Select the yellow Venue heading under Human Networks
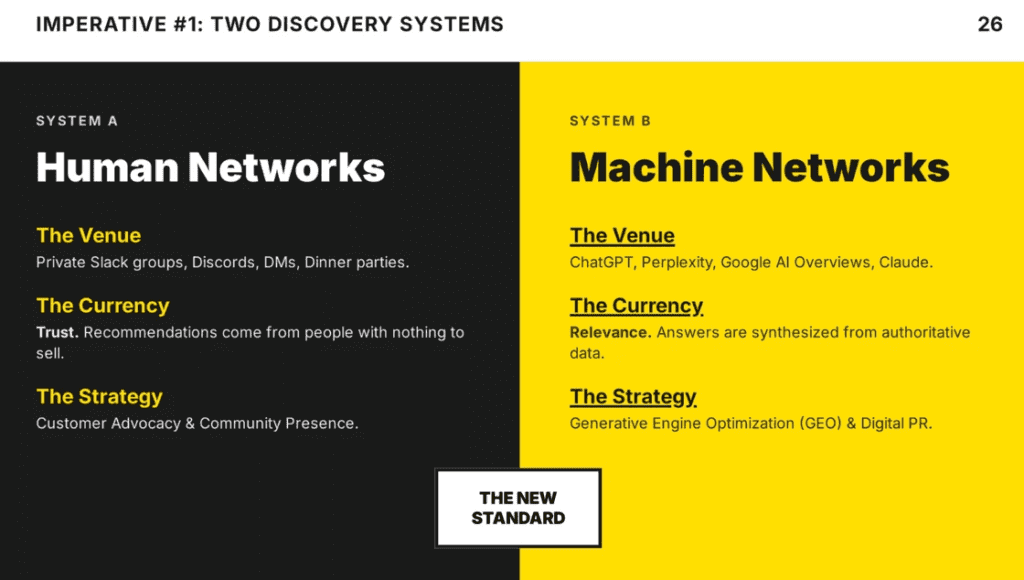1024x580 pixels. [x=88, y=236]
